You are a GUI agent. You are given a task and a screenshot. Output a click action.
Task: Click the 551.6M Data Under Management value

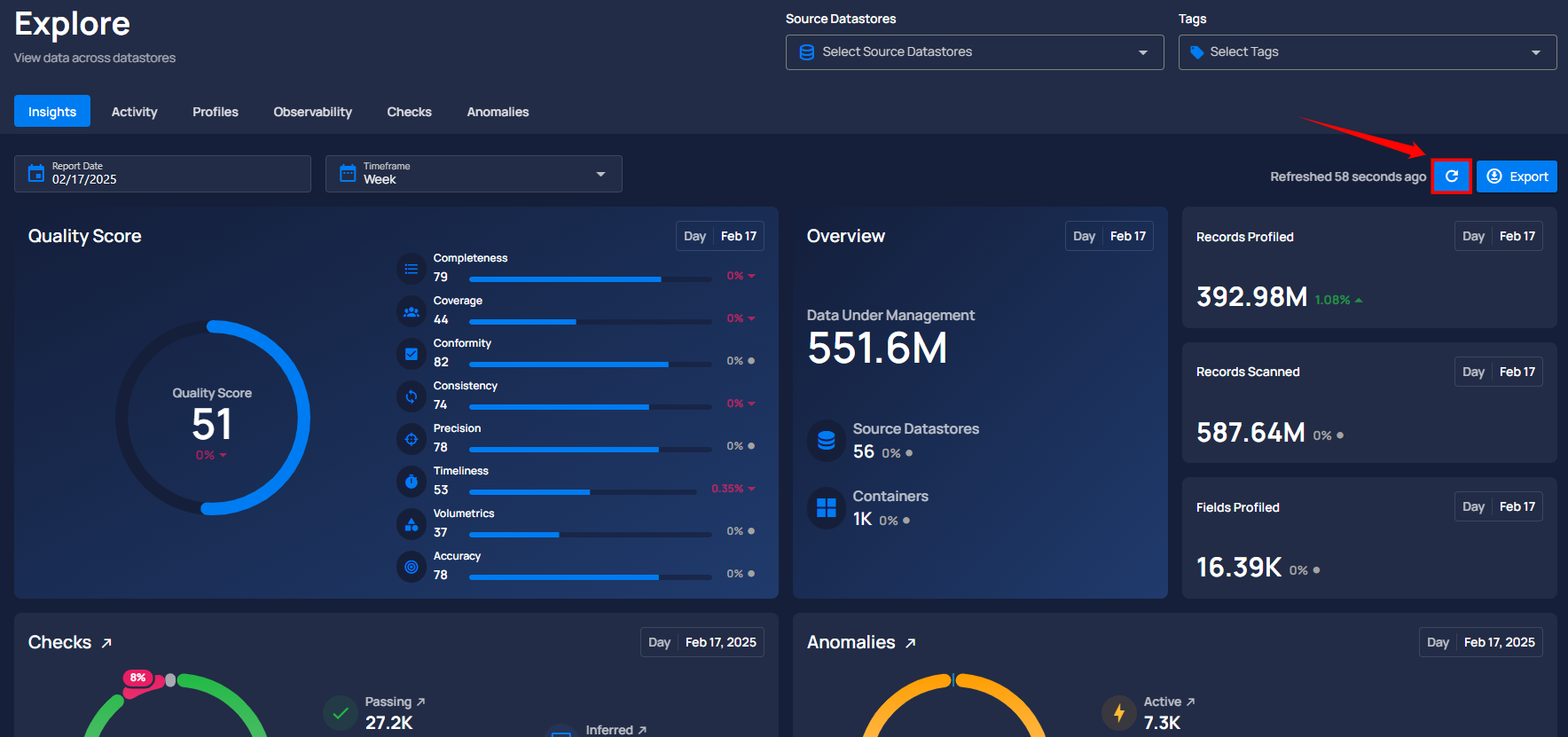click(x=877, y=348)
